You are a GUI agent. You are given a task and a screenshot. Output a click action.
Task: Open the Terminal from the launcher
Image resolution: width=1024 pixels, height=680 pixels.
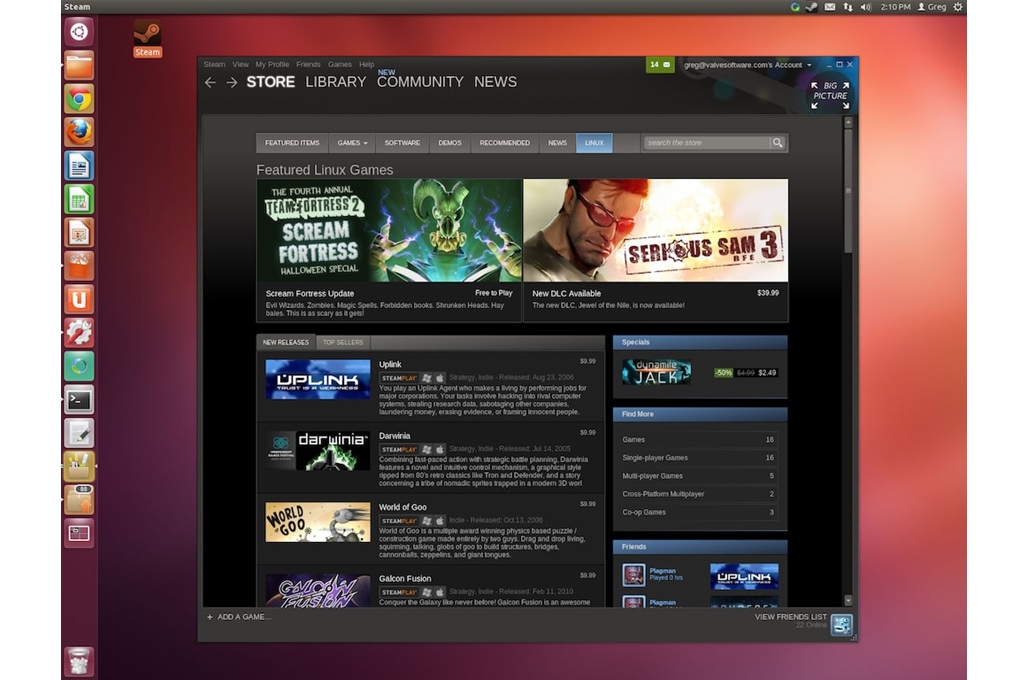(79, 400)
